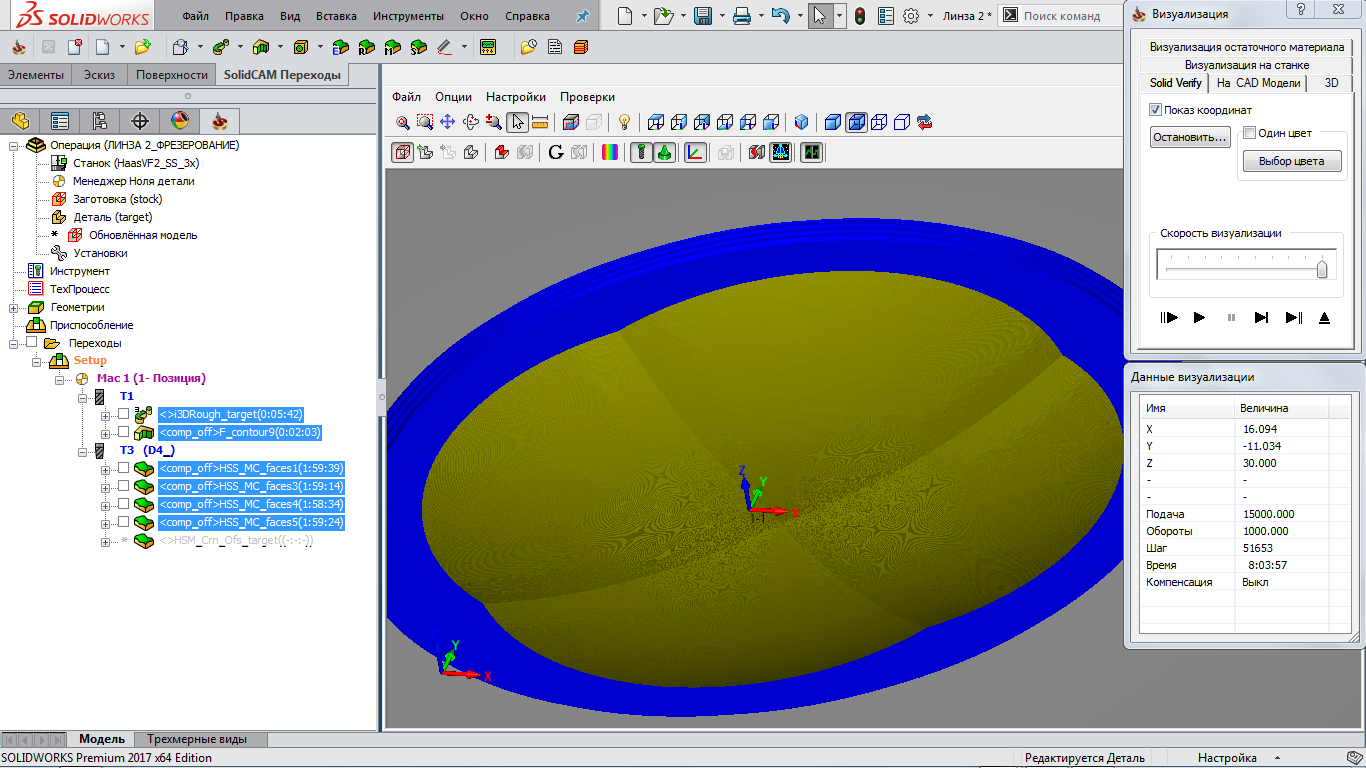This screenshot has height=768, width=1366.
Task: Adjust the Скорость визуализации slider handle
Action: pos(1322,269)
